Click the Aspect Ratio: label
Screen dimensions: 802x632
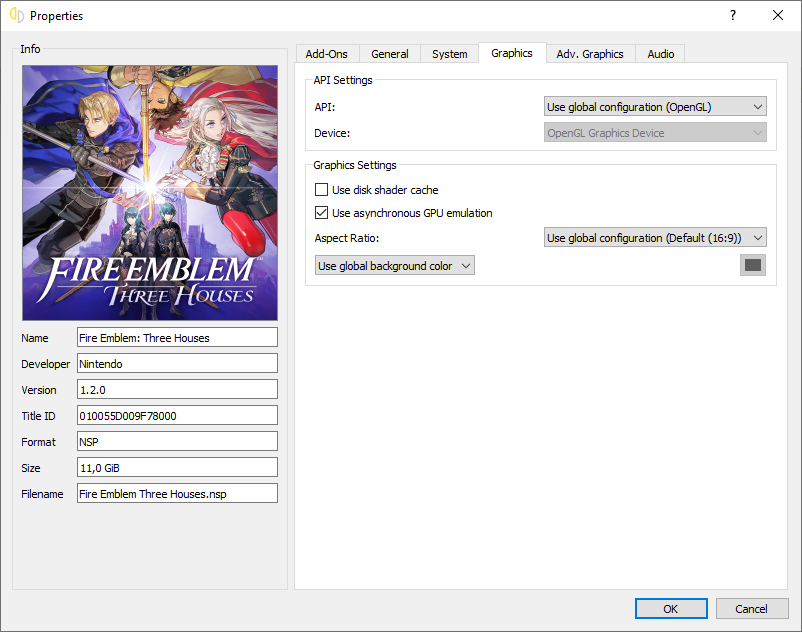[x=347, y=238]
